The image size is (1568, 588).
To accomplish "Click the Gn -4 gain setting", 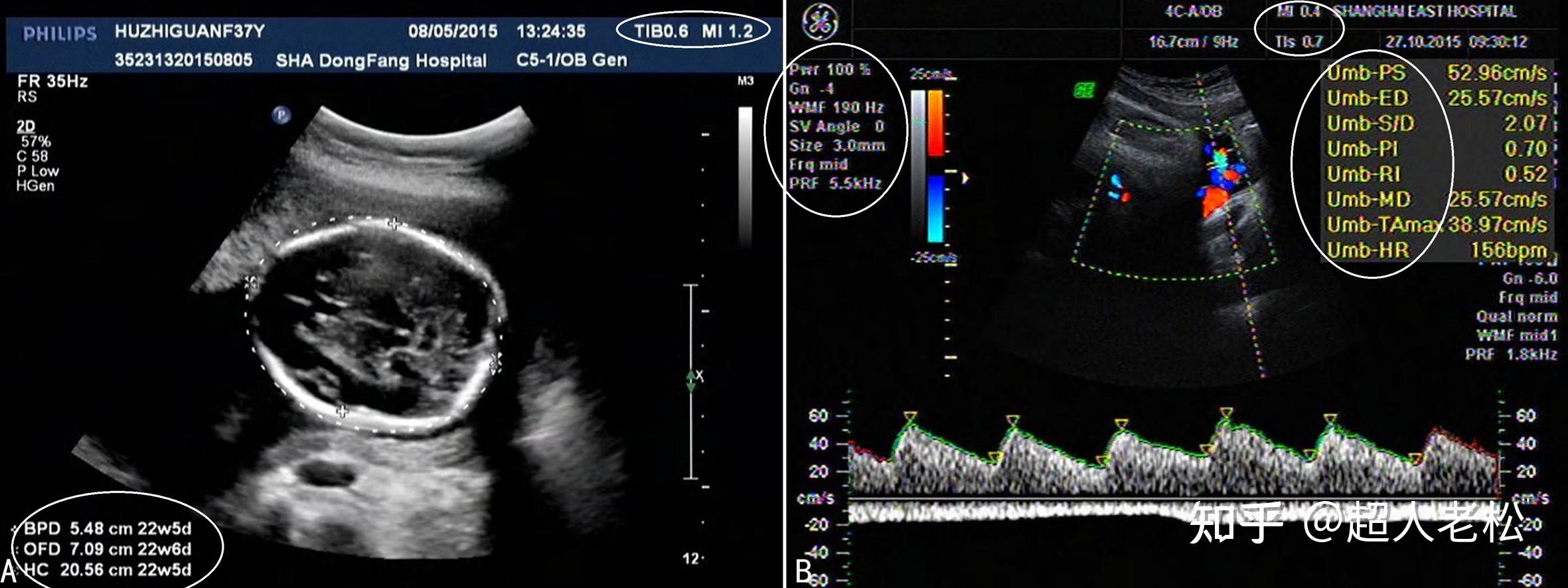I will click(x=811, y=88).
